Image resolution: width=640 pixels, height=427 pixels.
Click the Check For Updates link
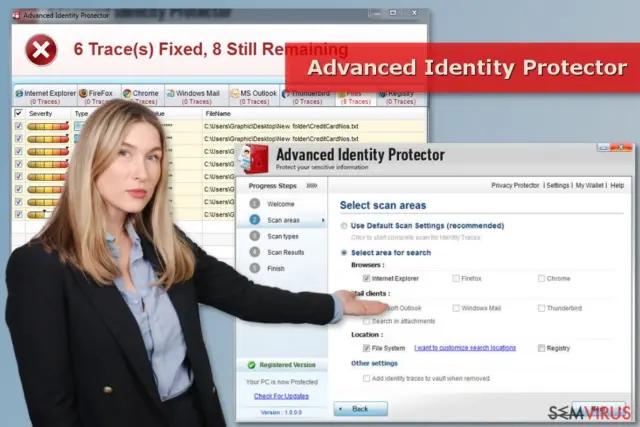[281, 396]
